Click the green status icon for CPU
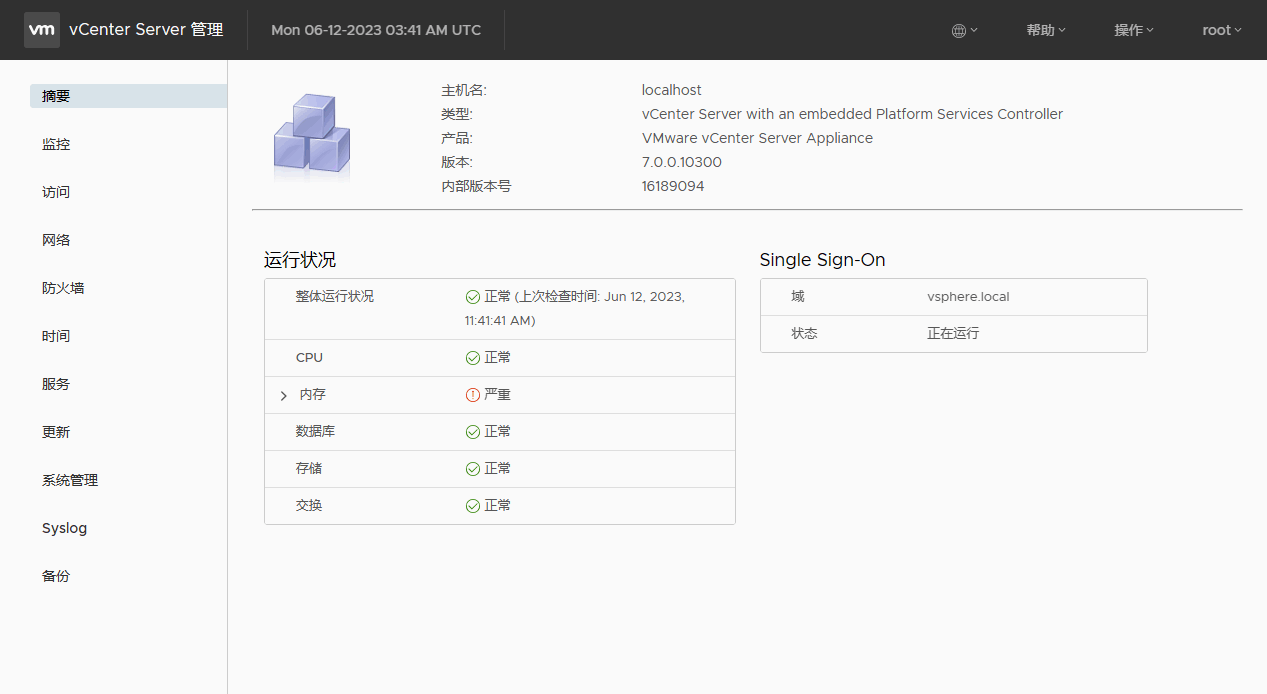 [x=473, y=358]
